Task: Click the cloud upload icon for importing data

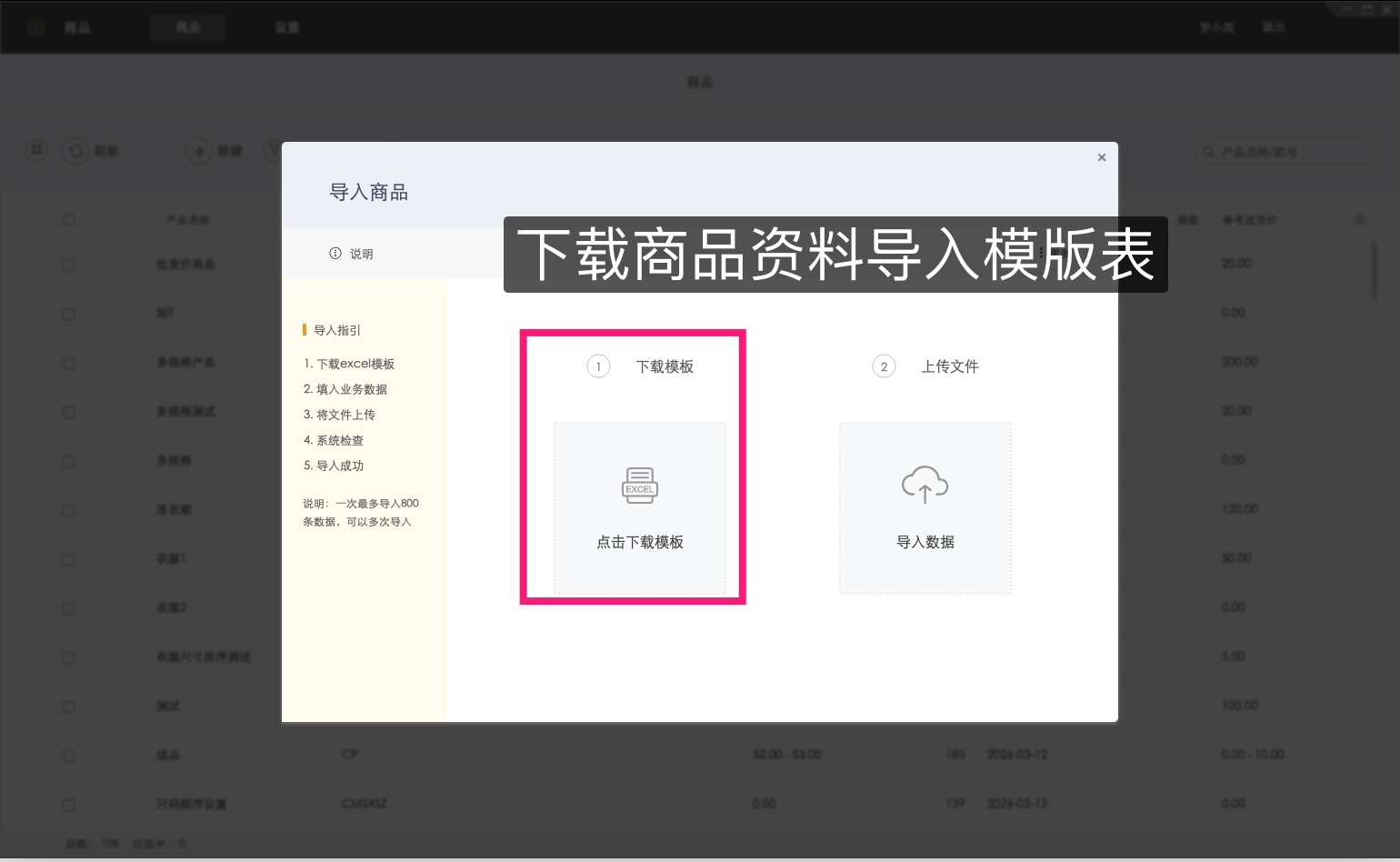Action: coord(925,486)
